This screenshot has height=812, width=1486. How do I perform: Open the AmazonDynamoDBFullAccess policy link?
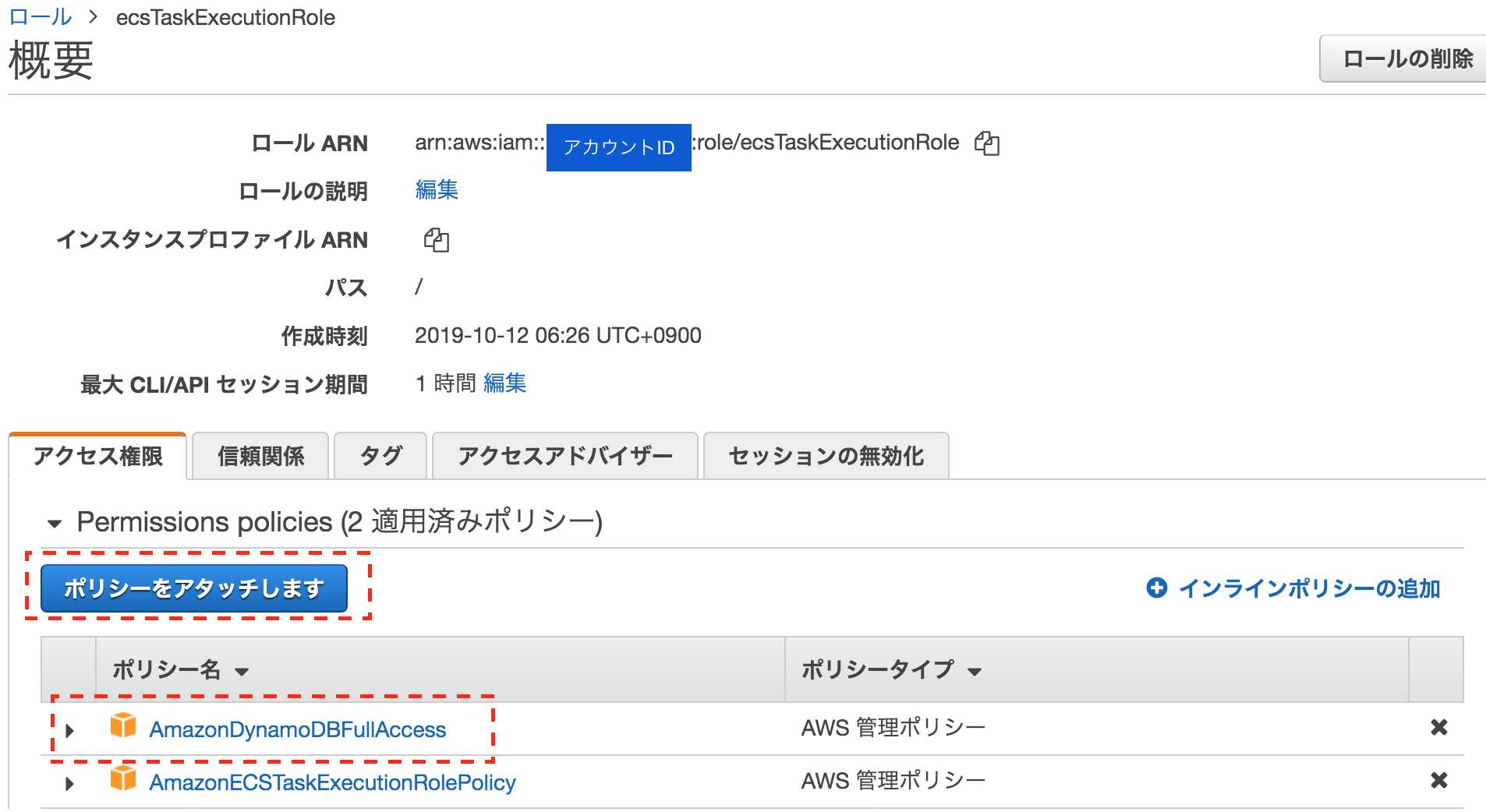coord(298,729)
